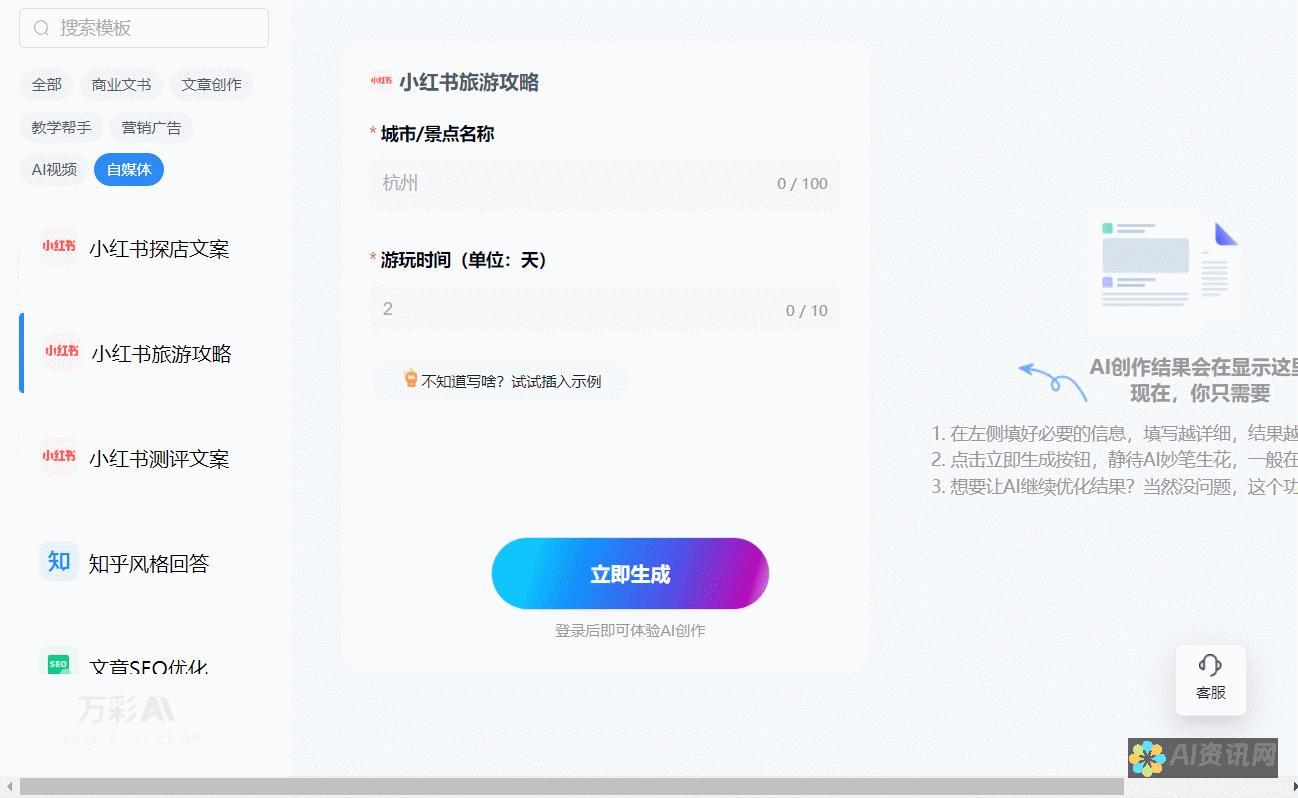This screenshot has width=1298, height=798.
Task: Click the 0 / 10 character counter
Action: tap(807, 310)
